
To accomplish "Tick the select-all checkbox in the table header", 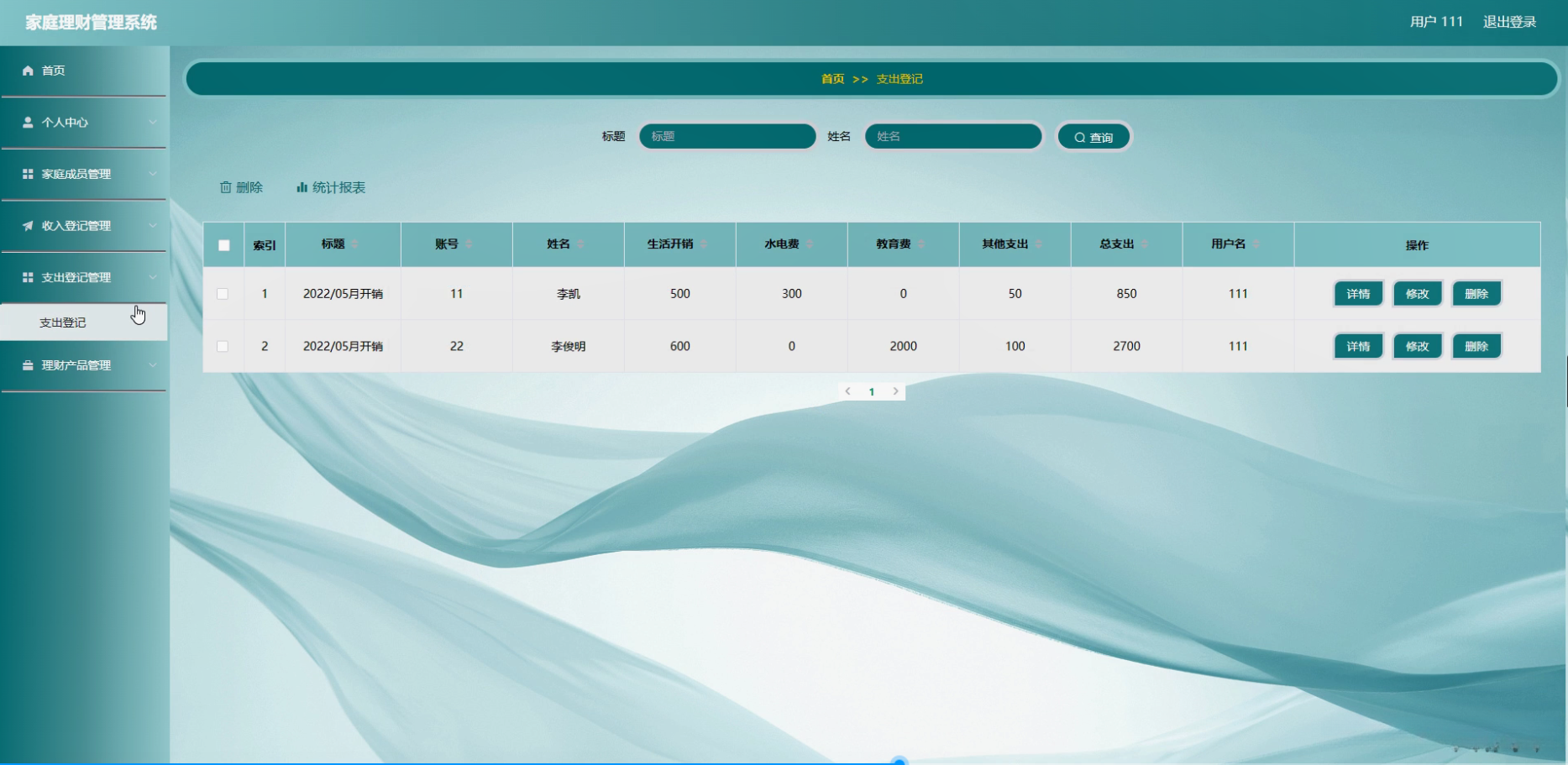I will click(224, 245).
